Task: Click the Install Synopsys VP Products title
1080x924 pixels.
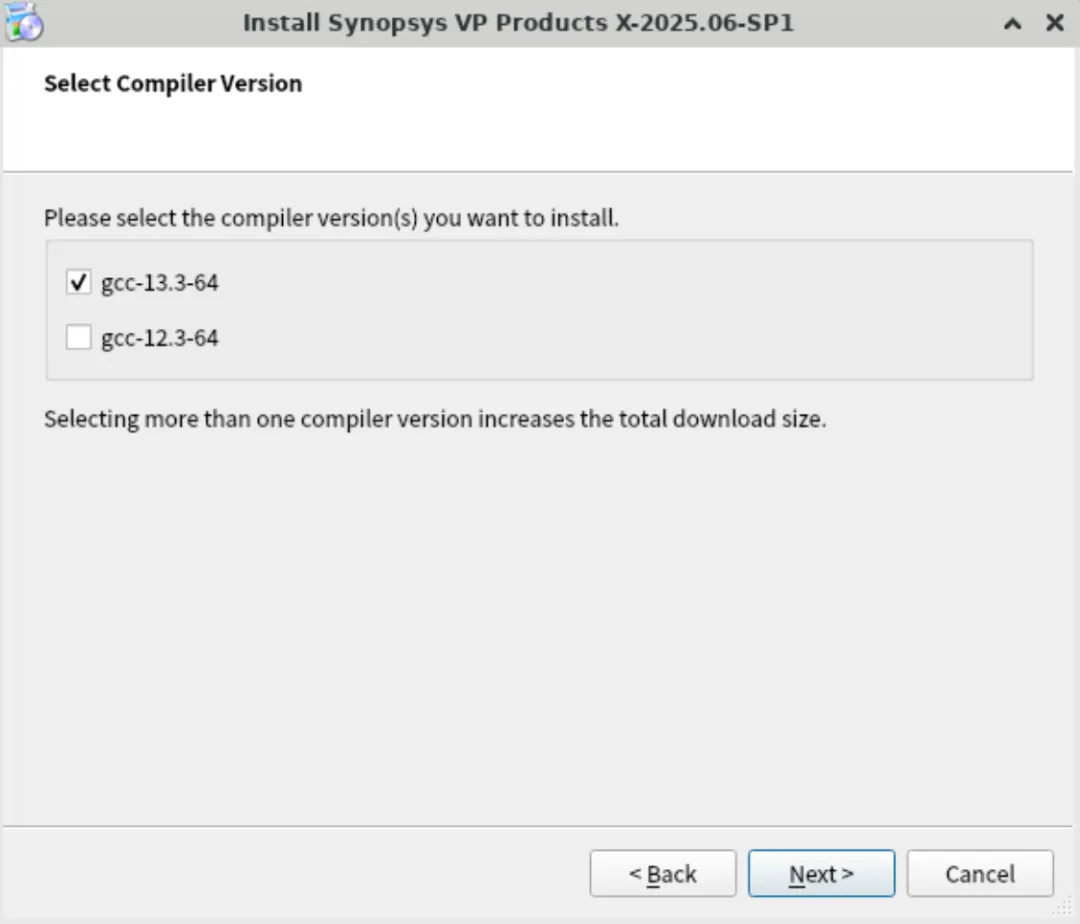Action: [518, 23]
